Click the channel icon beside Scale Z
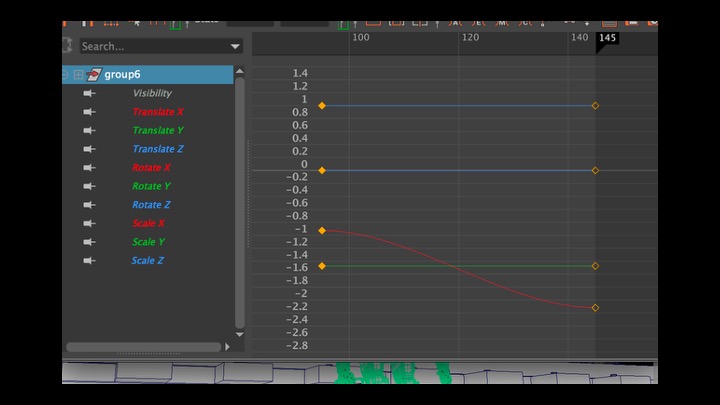This screenshot has width=720, height=405. tap(90, 260)
